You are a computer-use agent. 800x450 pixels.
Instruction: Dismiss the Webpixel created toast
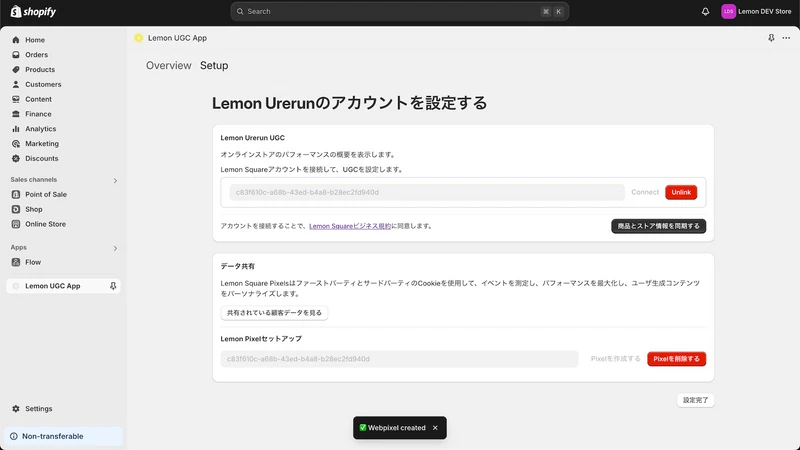435,428
